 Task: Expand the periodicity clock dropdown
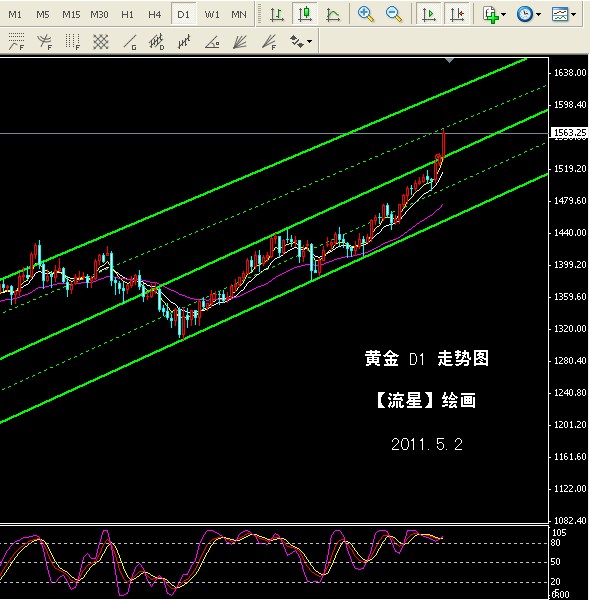(x=539, y=15)
